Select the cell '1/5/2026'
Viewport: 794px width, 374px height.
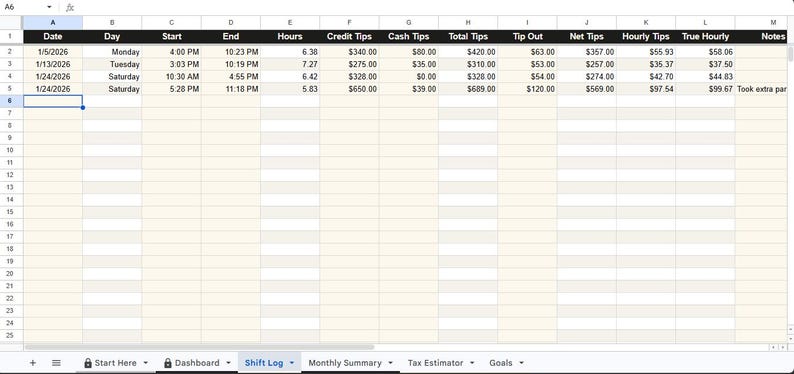point(53,52)
